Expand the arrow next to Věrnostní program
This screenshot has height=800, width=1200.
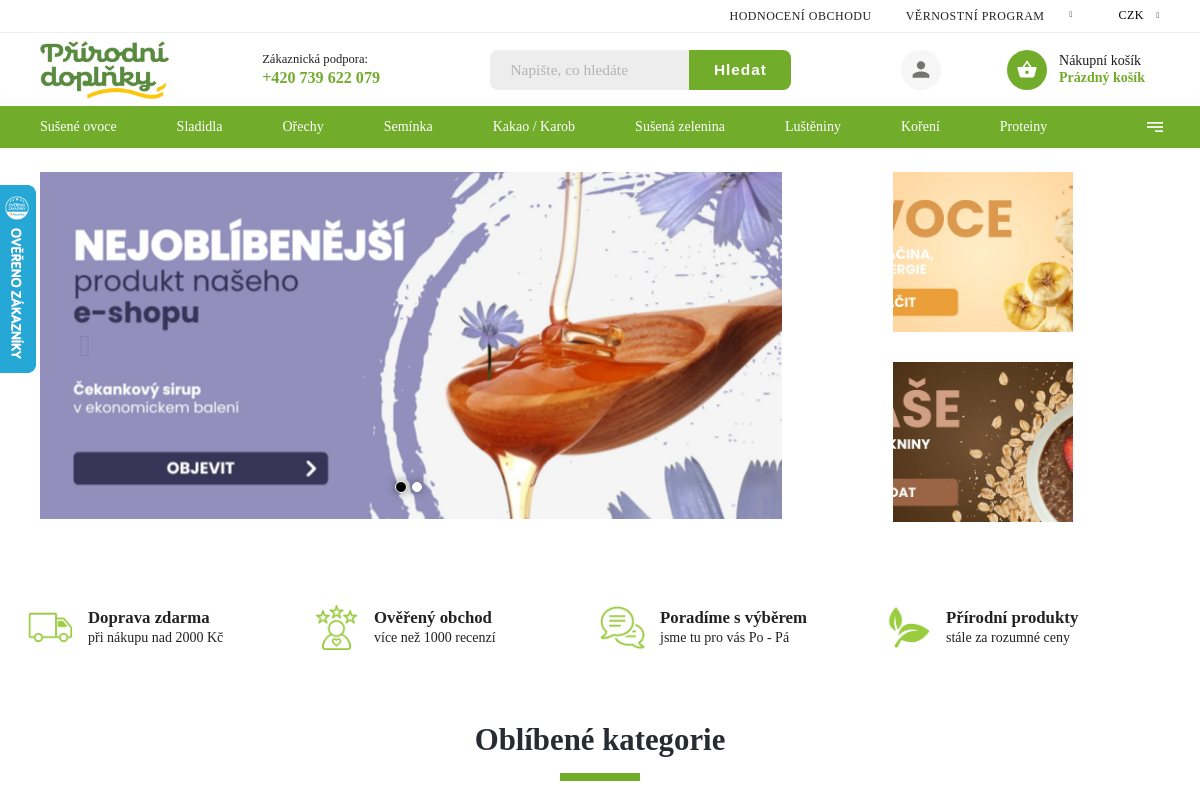1071,15
